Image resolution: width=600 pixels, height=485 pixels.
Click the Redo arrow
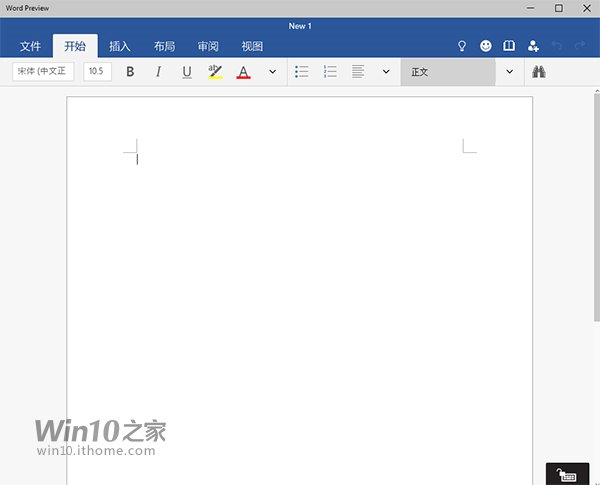(x=580, y=46)
